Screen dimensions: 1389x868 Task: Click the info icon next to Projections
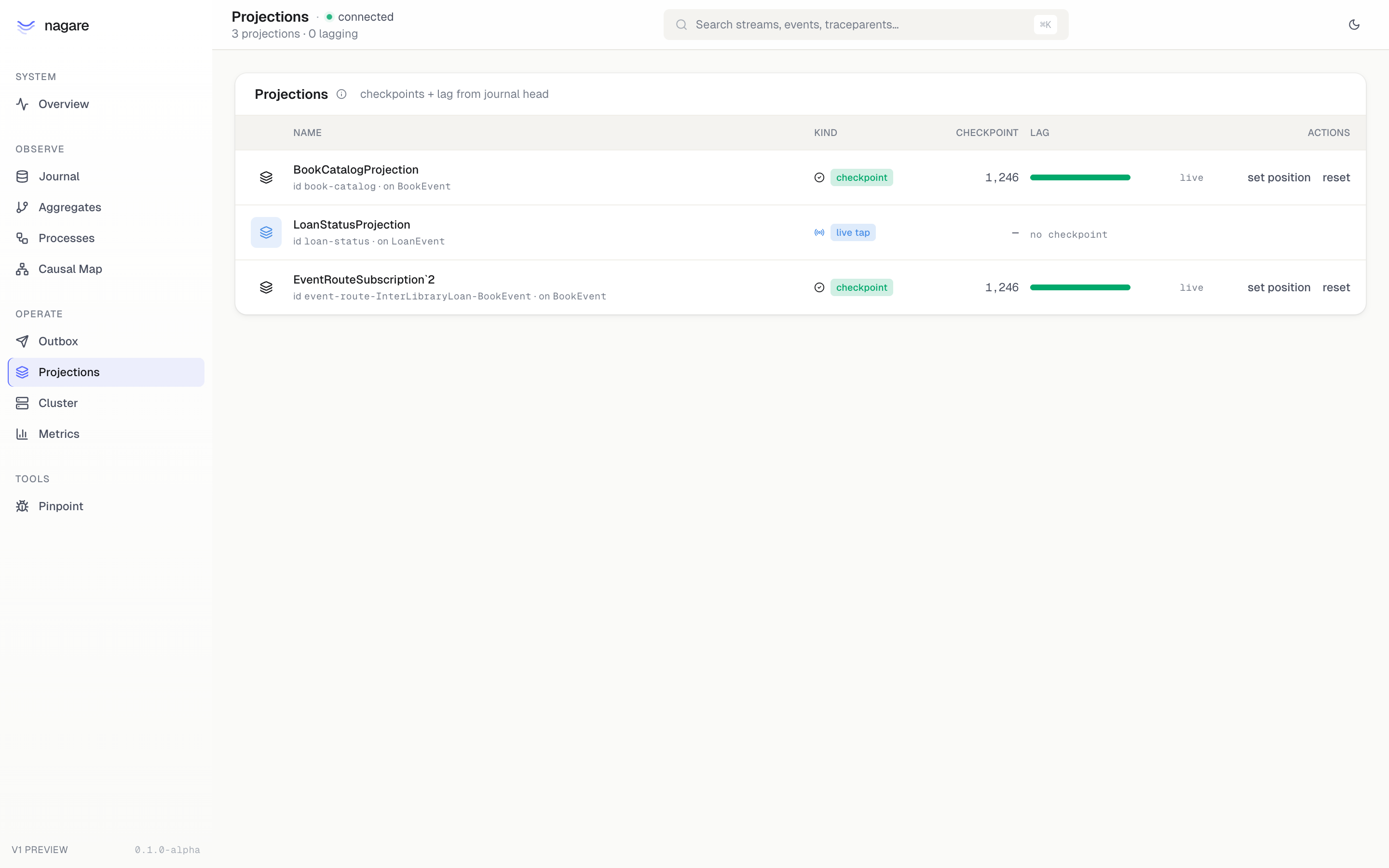(341, 94)
